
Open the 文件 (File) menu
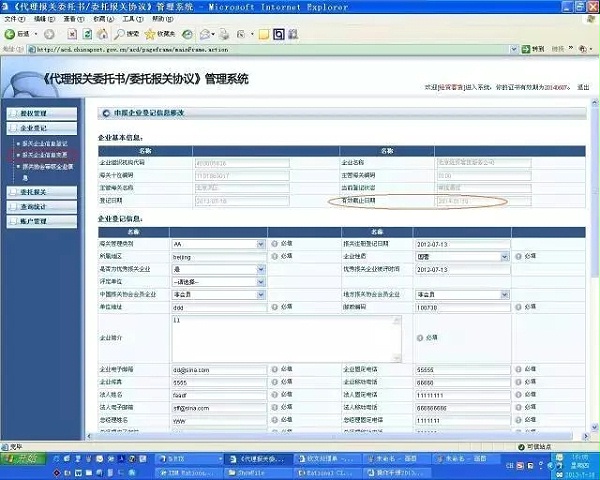tap(15, 19)
